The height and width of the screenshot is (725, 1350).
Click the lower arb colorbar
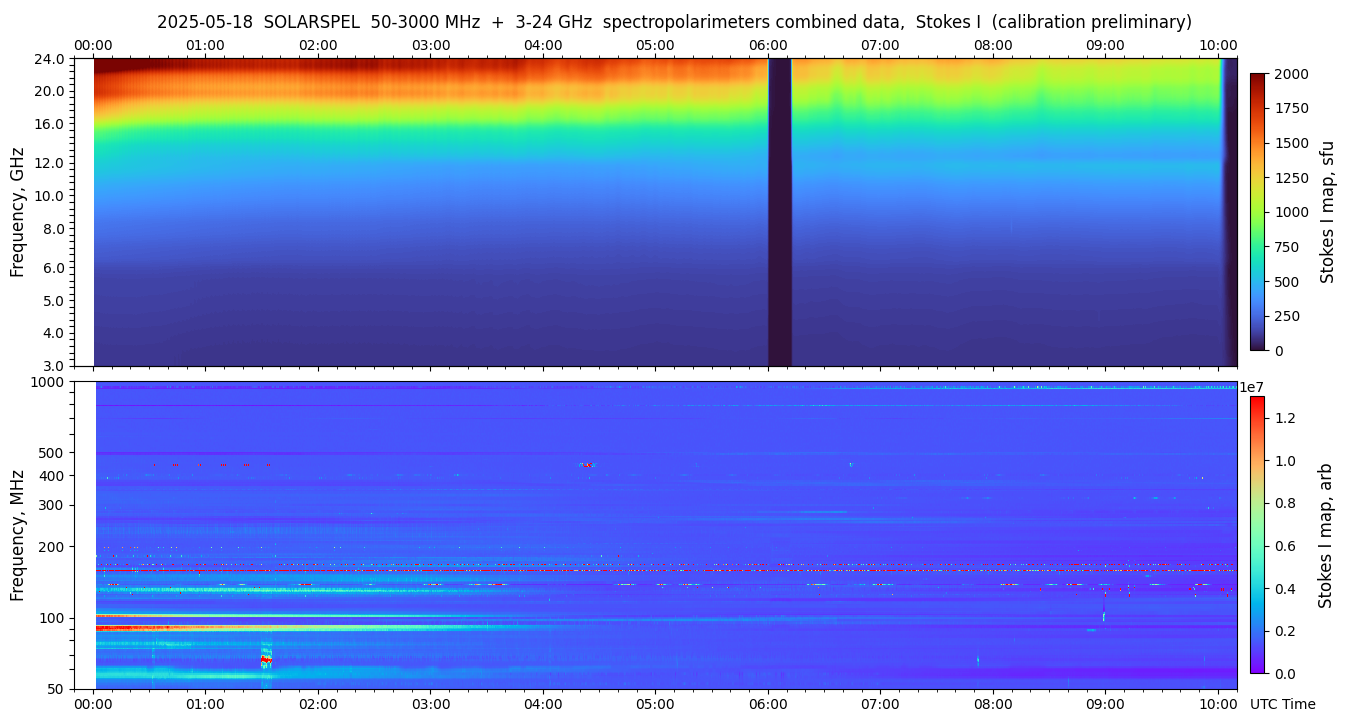tap(1257, 534)
